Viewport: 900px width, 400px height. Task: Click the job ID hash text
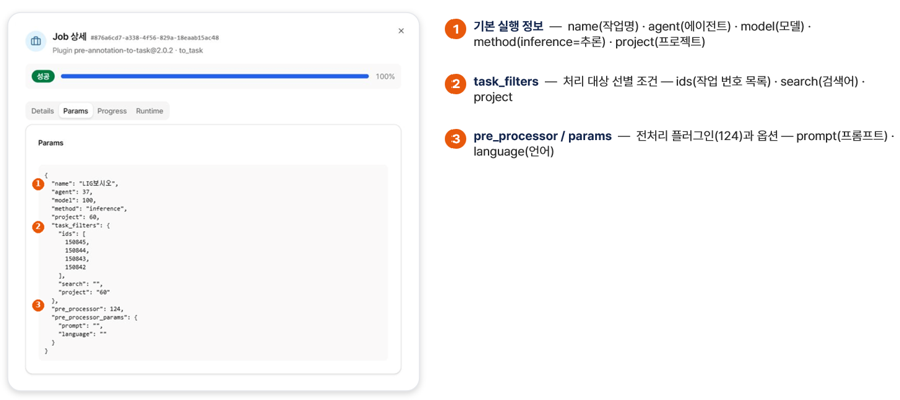[x=155, y=38]
